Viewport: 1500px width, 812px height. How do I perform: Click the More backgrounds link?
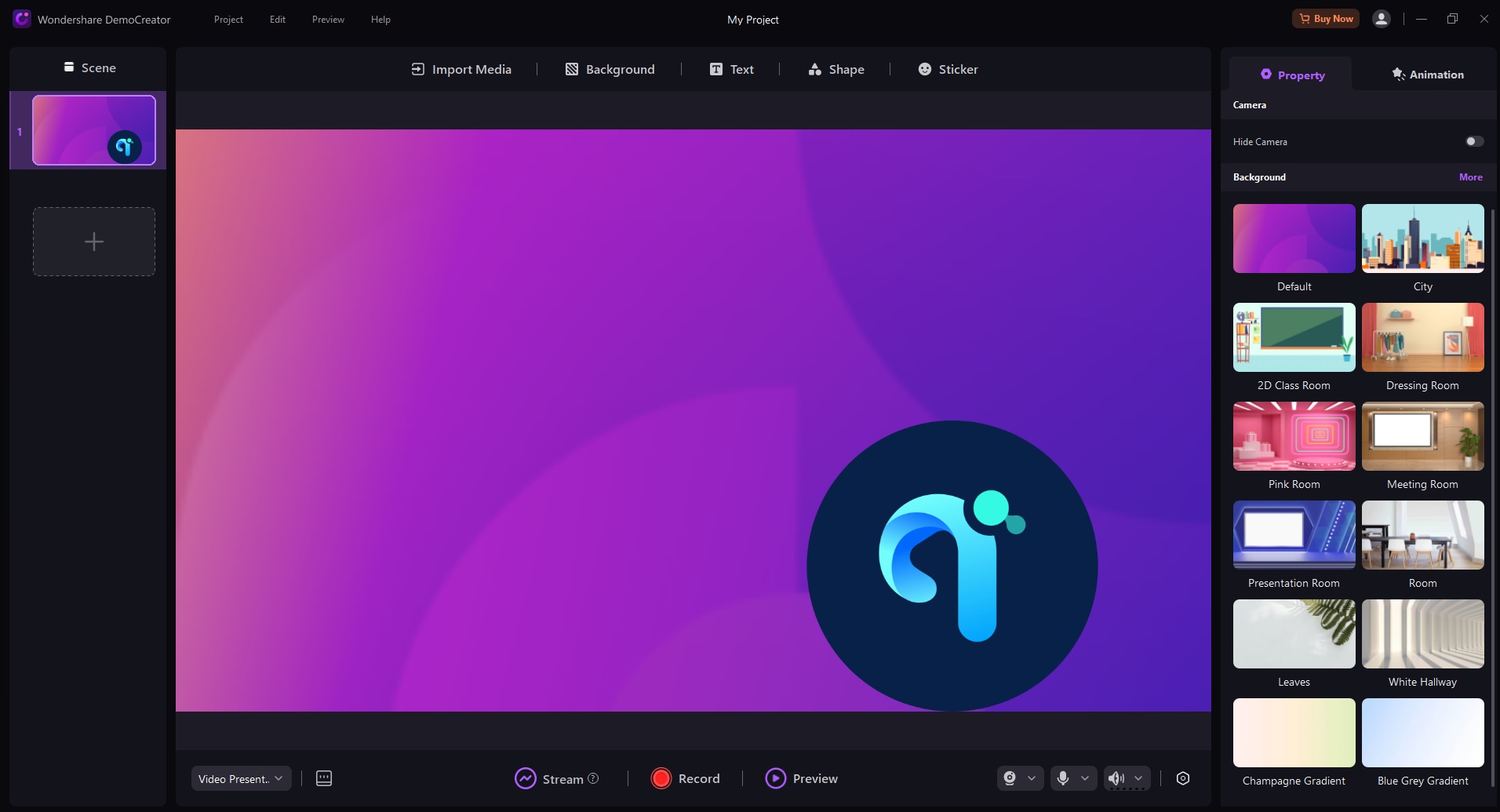coord(1471,177)
